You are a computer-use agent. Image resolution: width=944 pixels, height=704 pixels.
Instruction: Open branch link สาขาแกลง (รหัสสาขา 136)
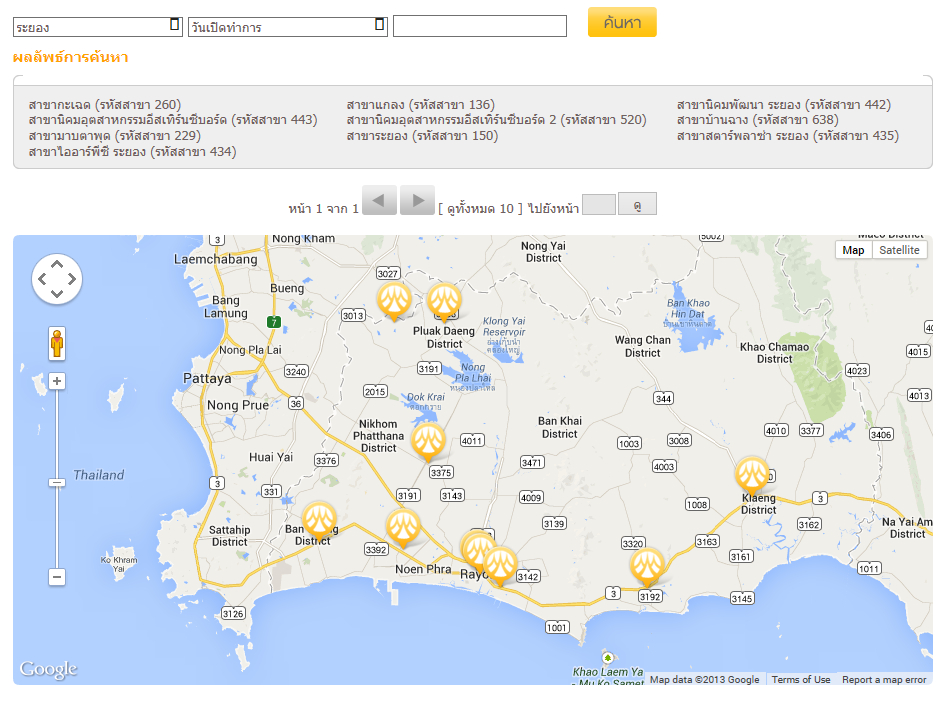coord(420,105)
